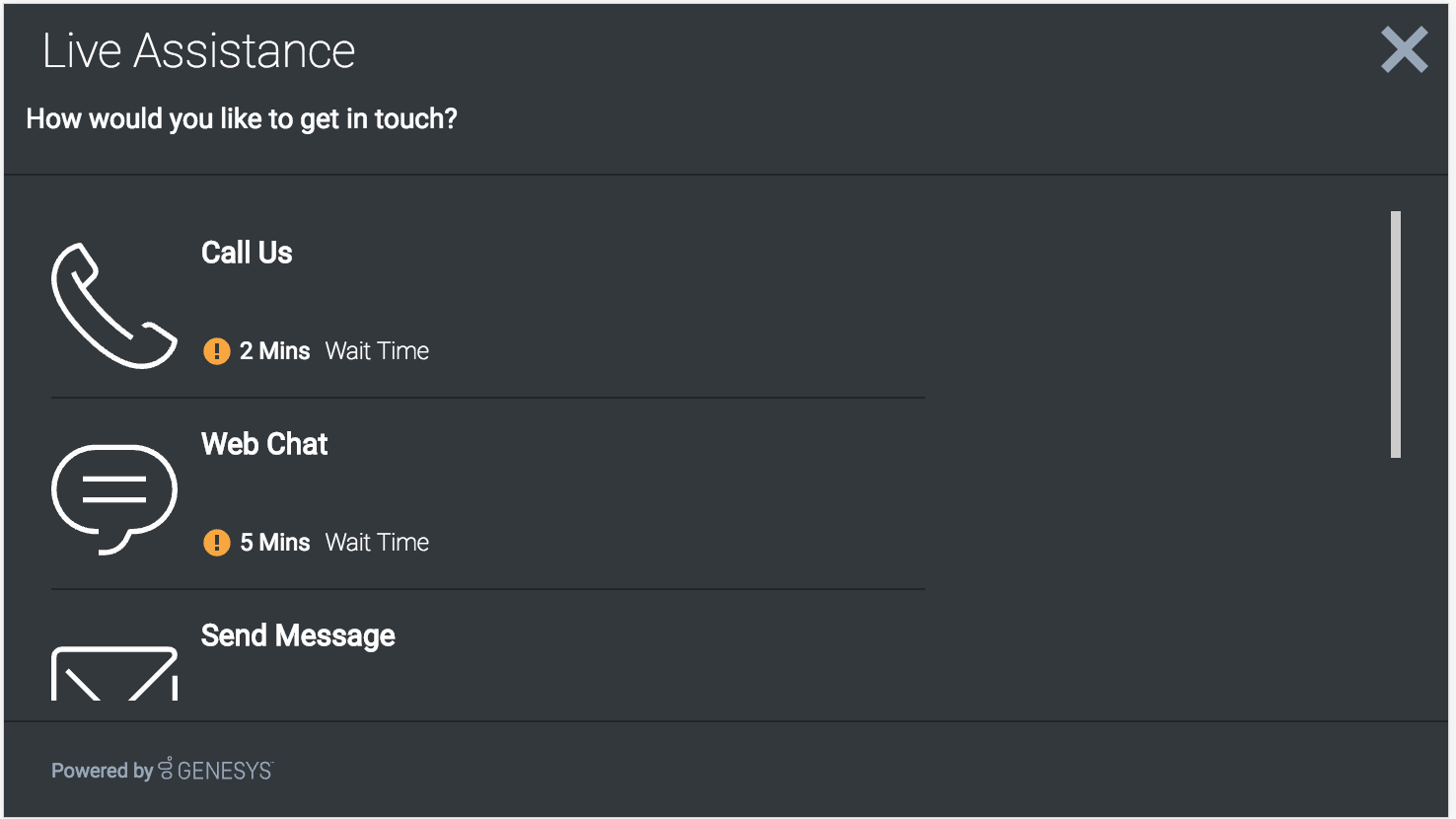Click the Wait Time text under Call Us

click(x=377, y=351)
